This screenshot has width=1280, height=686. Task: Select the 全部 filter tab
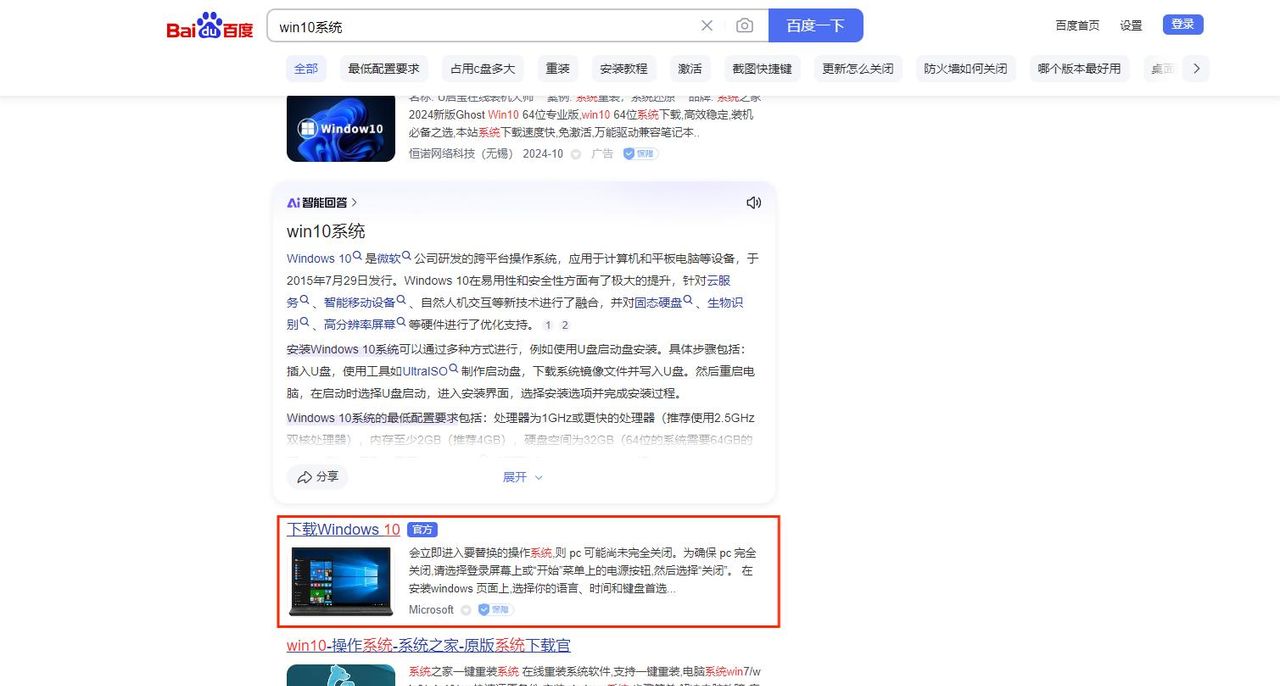306,69
